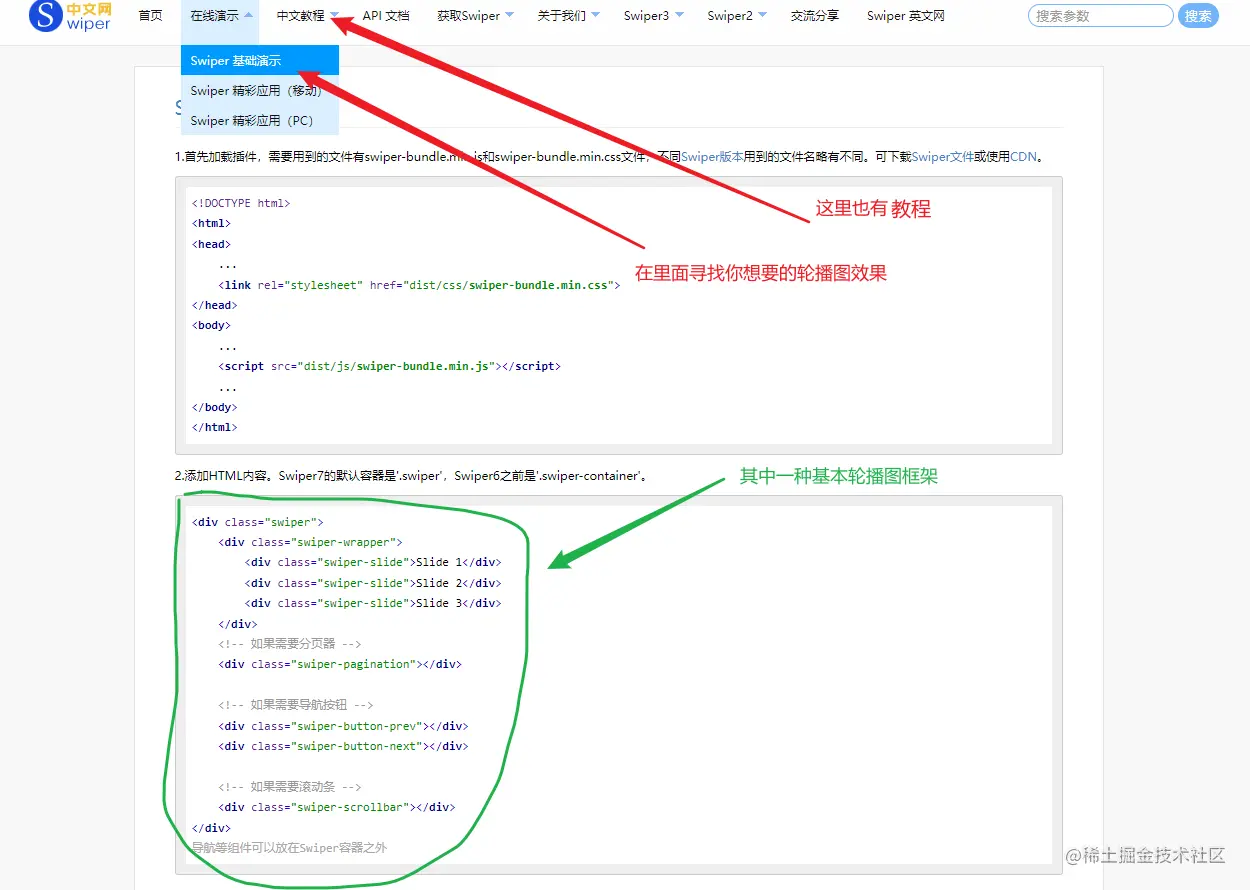This screenshot has height=890, width=1250.
Task: Open the 获取Swiper menu
Action: [468, 16]
